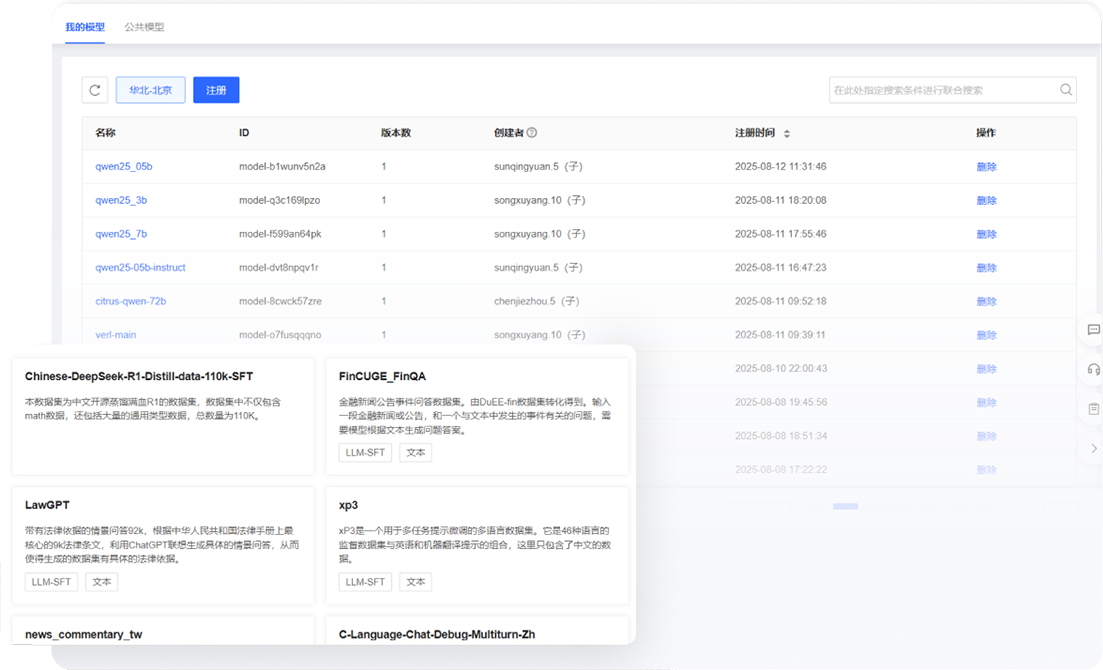
Task: Open the chat feedback icon on right sidebar
Action: (x=1092, y=330)
